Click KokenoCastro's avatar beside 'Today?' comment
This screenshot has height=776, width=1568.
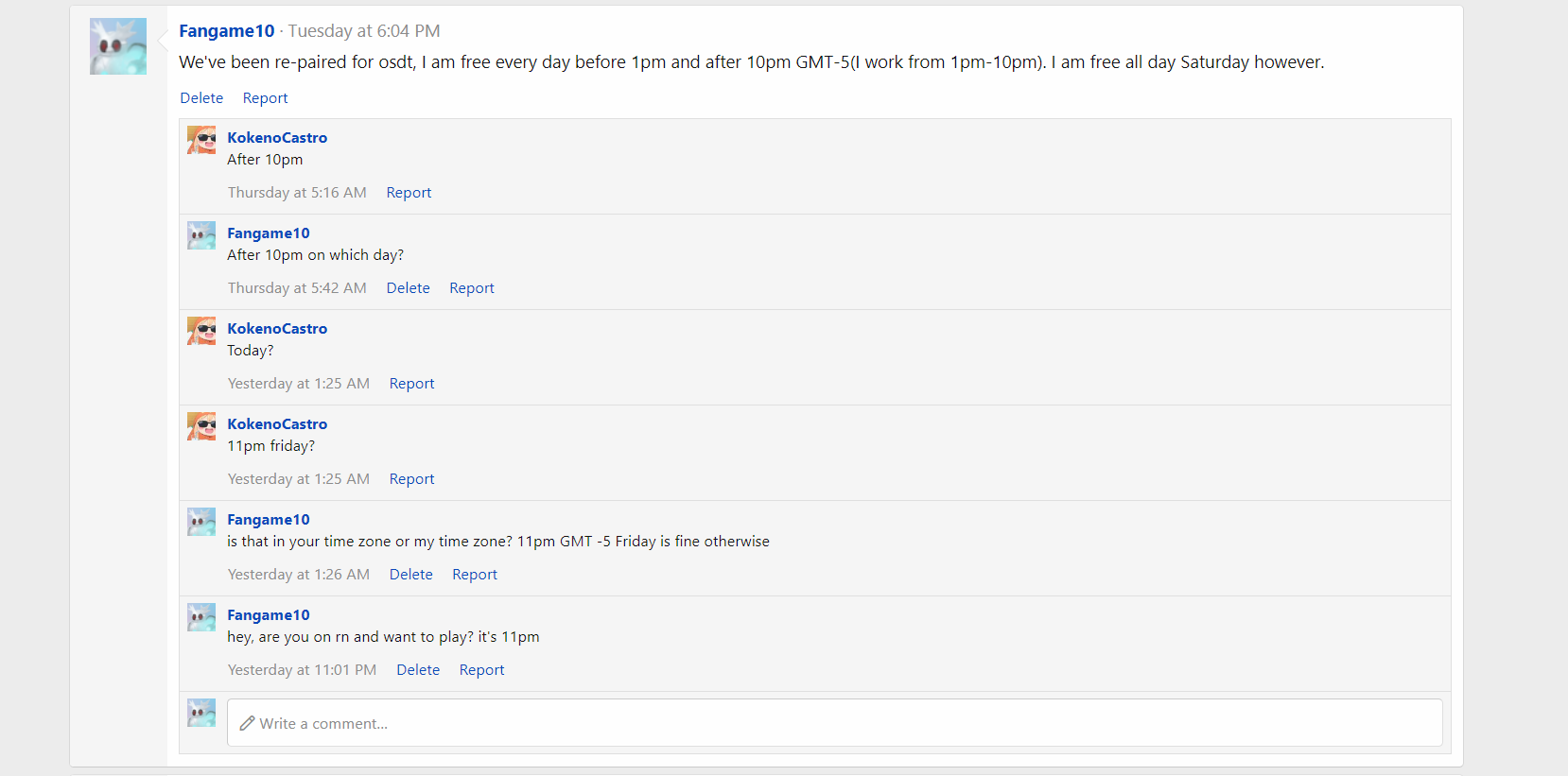point(201,331)
